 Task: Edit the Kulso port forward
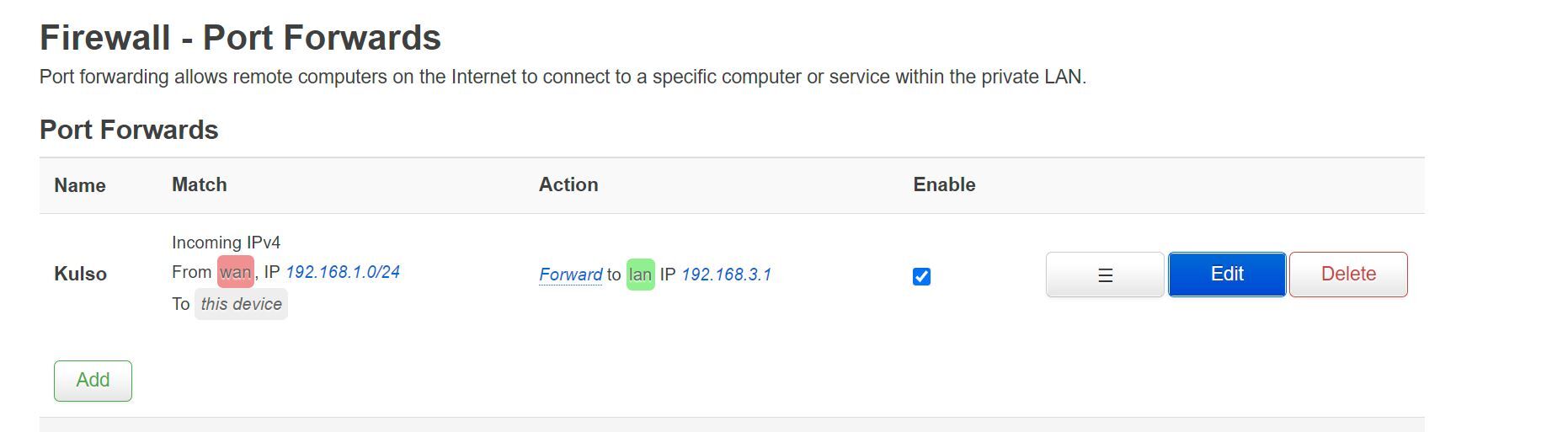tap(1227, 275)
